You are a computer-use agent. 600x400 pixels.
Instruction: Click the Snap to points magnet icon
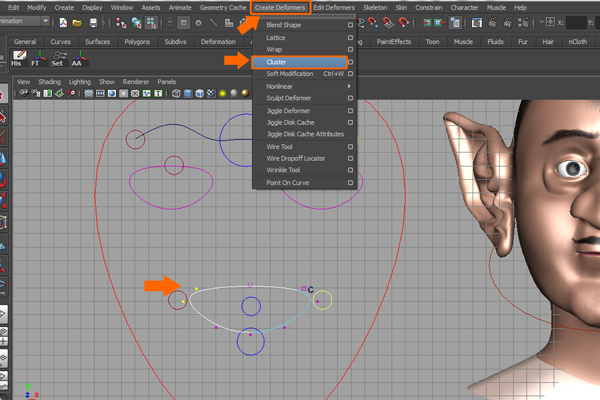point(373,23)
